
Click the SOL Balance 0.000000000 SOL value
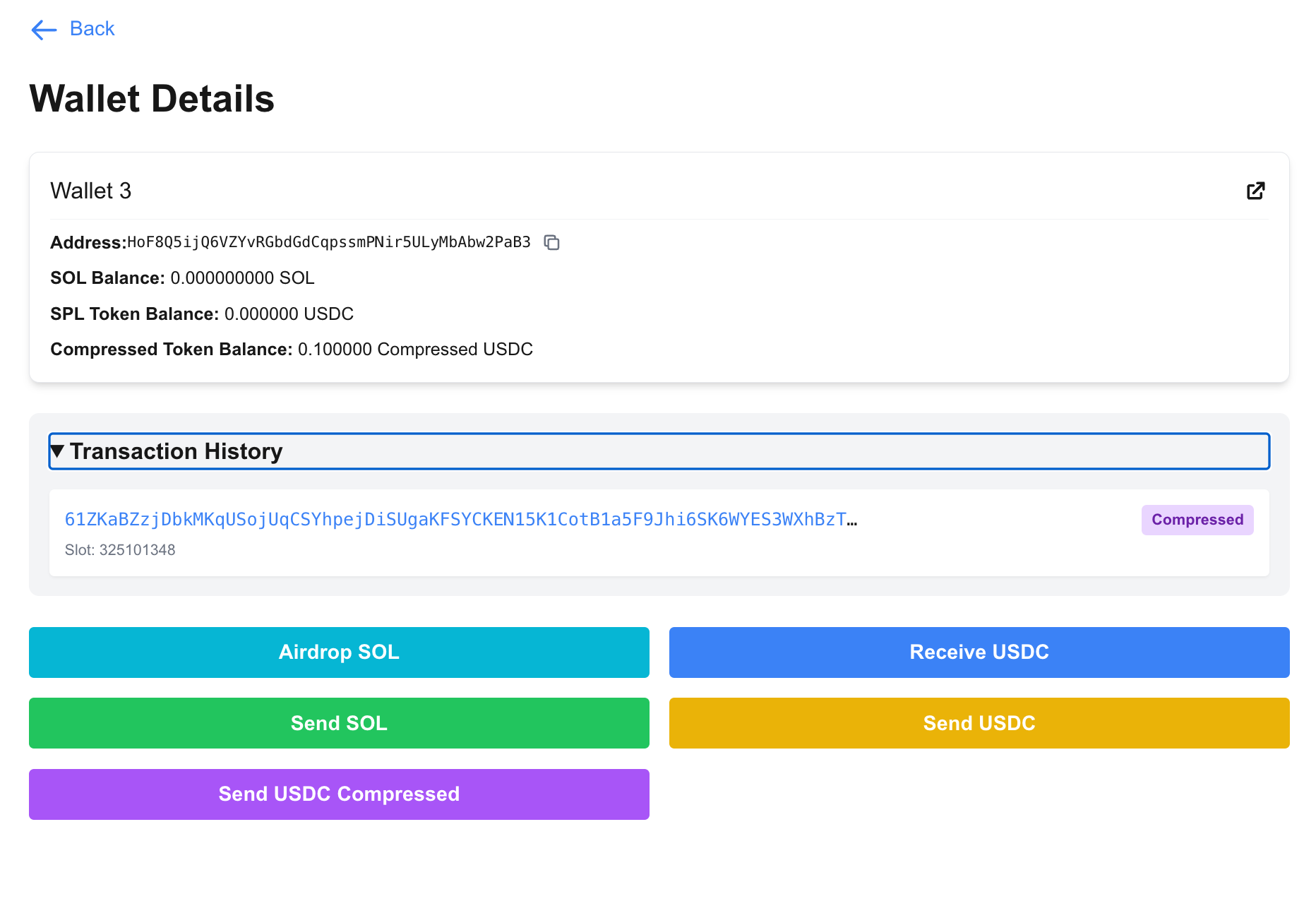point(243,278)
